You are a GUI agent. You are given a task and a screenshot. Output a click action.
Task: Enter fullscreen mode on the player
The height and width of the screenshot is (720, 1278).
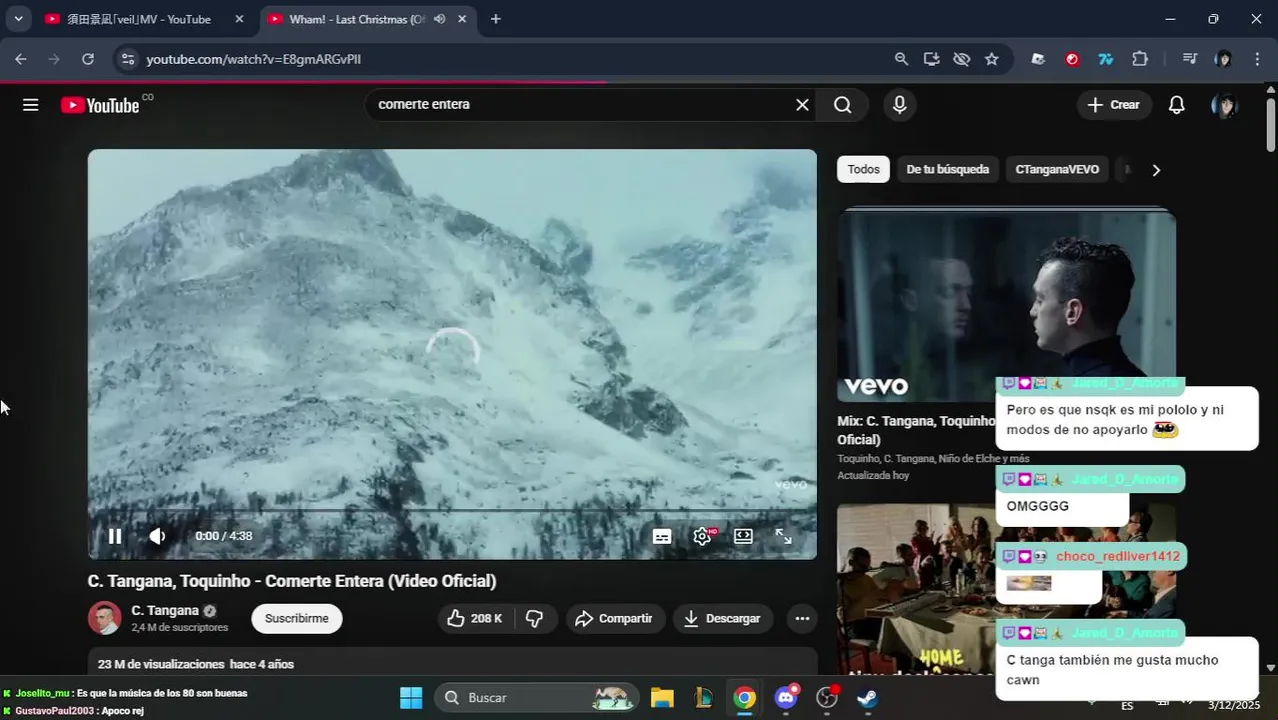[784, 537]
